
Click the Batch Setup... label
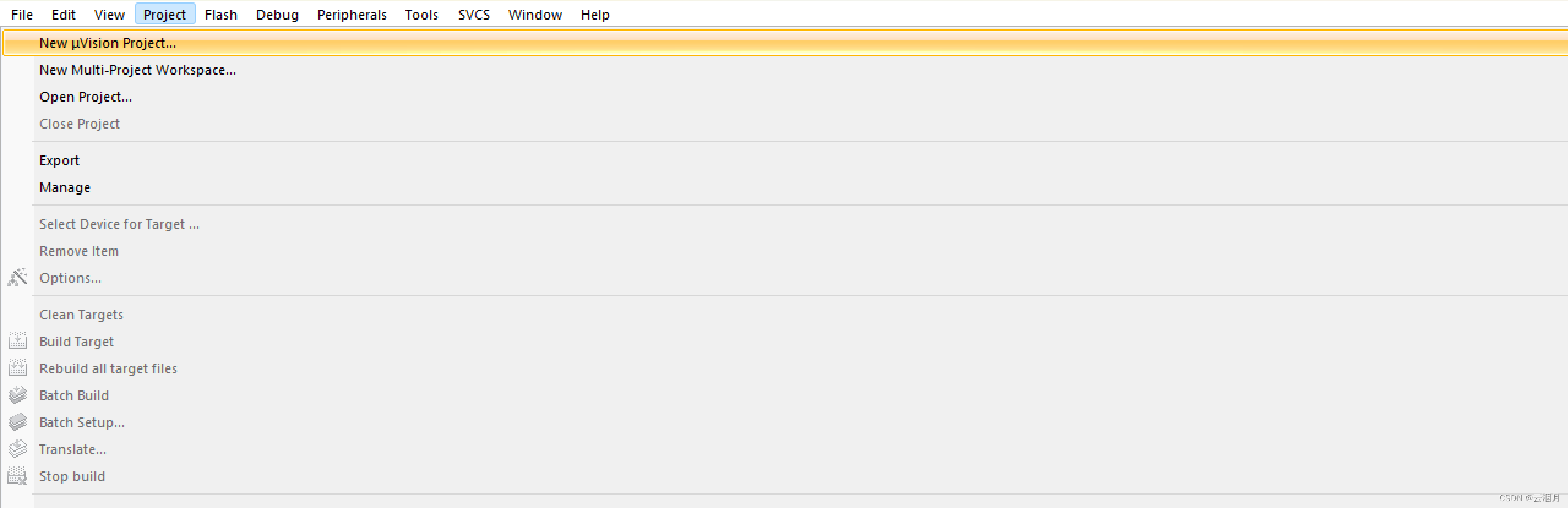pyautogui.click(x=82, y=422)
